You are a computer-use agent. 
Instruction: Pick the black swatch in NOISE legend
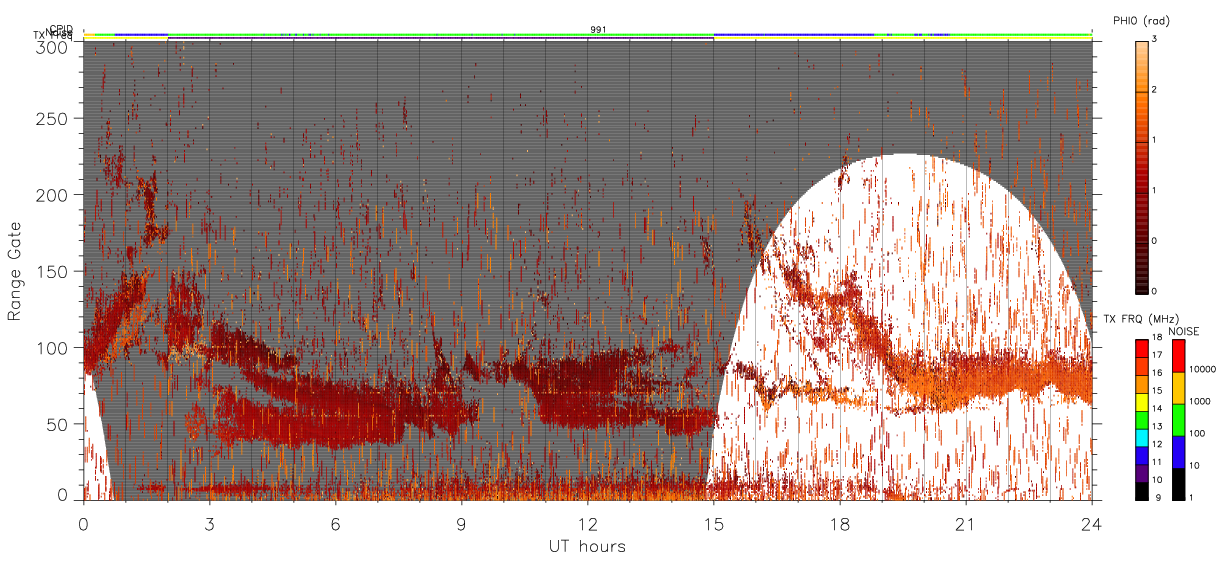1177,484
